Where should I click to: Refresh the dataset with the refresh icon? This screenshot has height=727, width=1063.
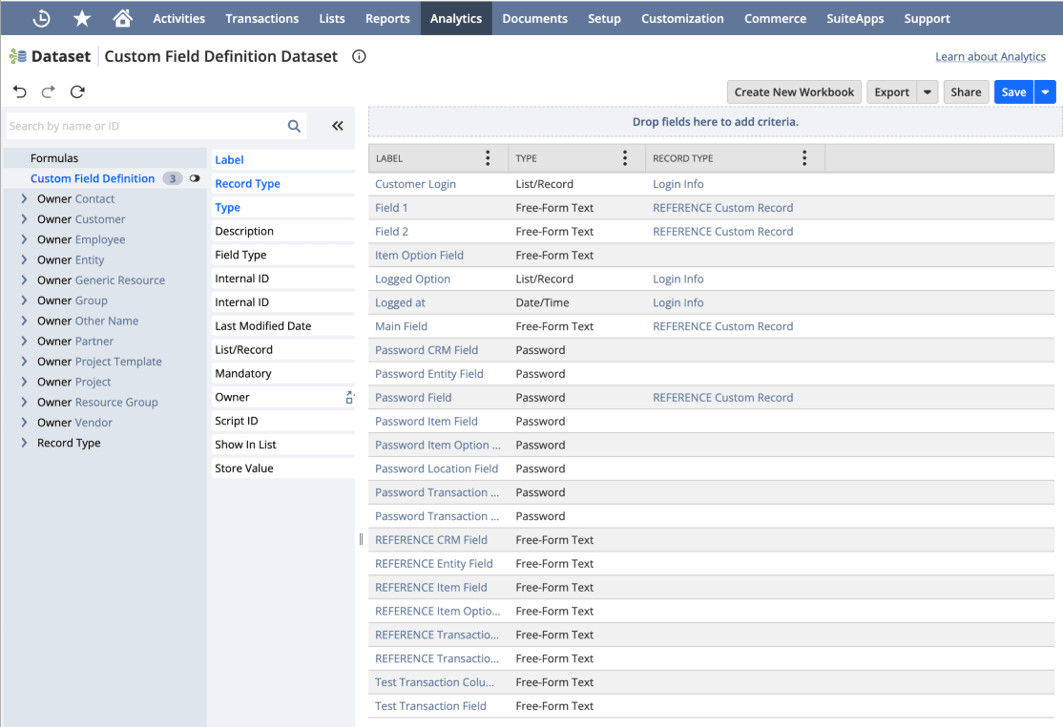coord(77,91)
